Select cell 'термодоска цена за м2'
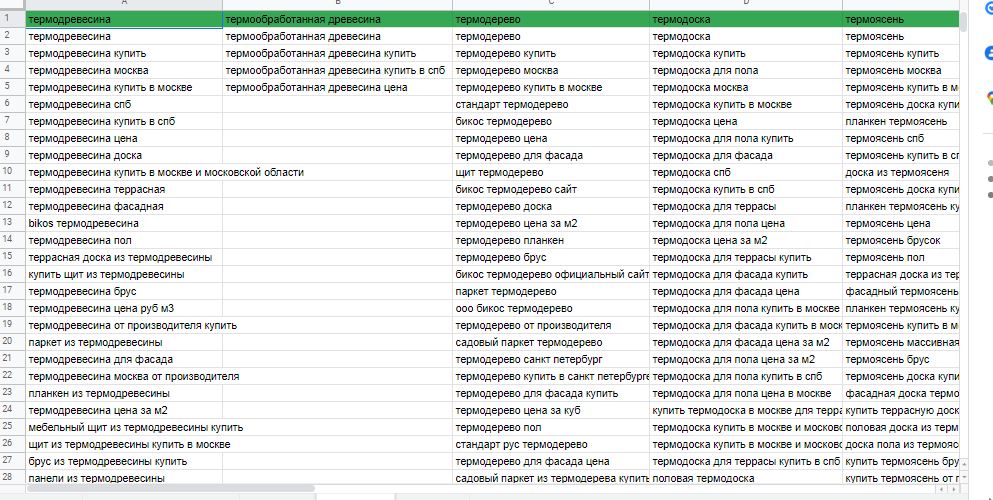993x500 pixels. point(746,241)
